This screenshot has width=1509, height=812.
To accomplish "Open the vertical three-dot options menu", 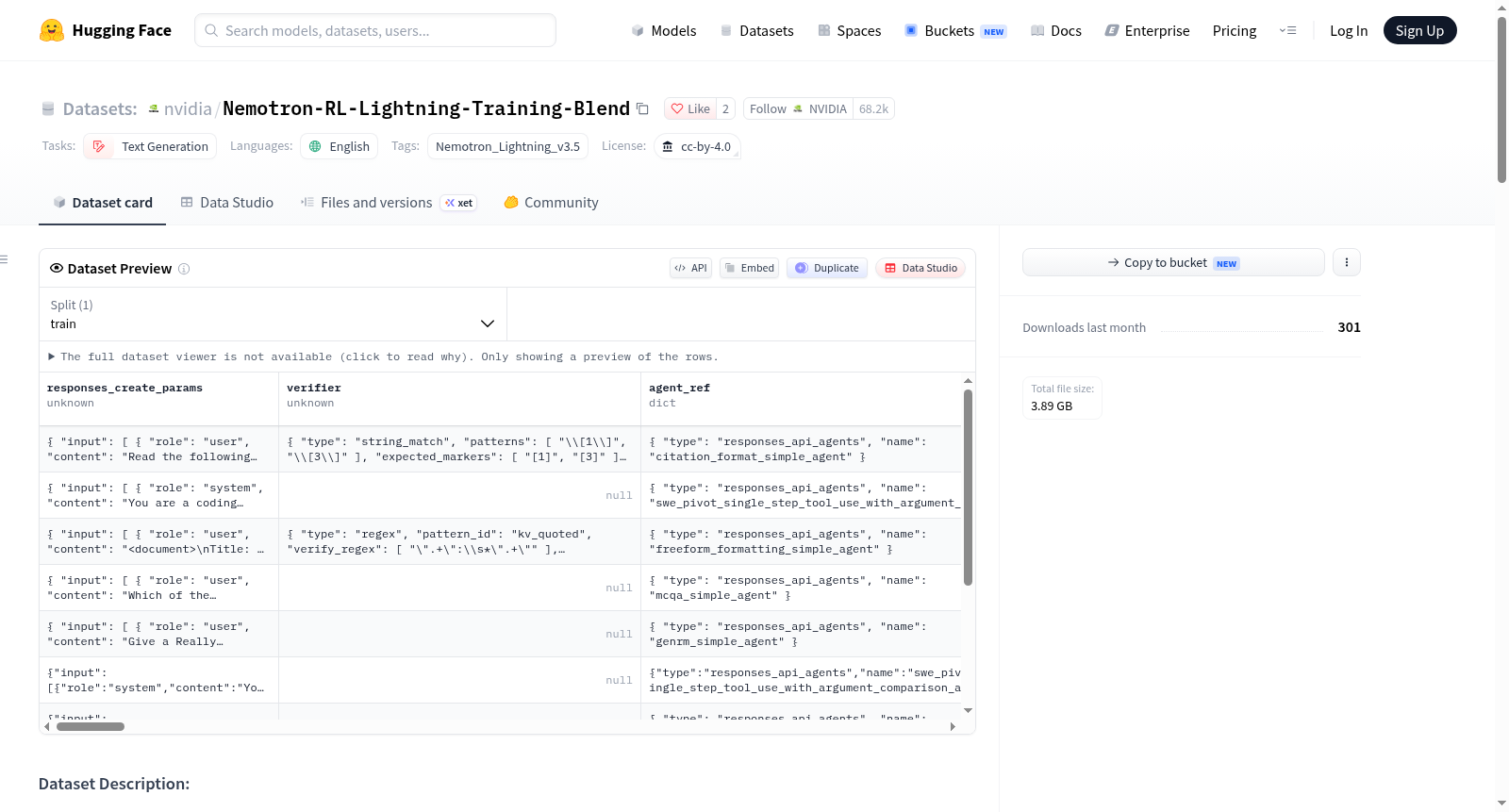I will (1347, 262).
